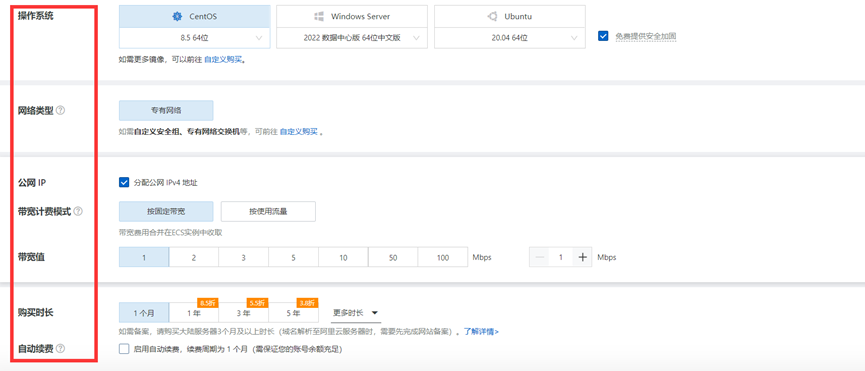The width and height of the screenshot is (865, 371).
Task: Select the Windows Server operating system option
Action: (x=352, y=17)
